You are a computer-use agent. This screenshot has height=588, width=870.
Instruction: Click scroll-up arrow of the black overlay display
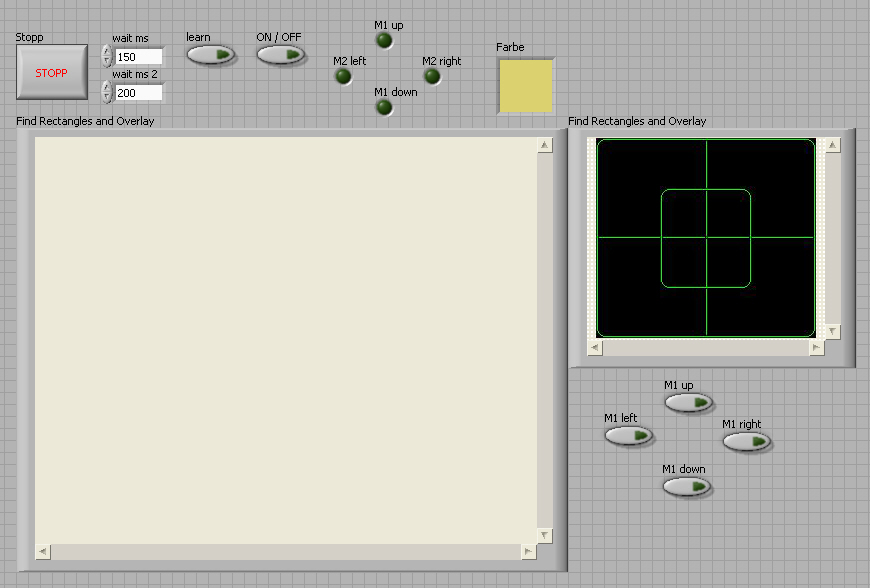(833, 146)
